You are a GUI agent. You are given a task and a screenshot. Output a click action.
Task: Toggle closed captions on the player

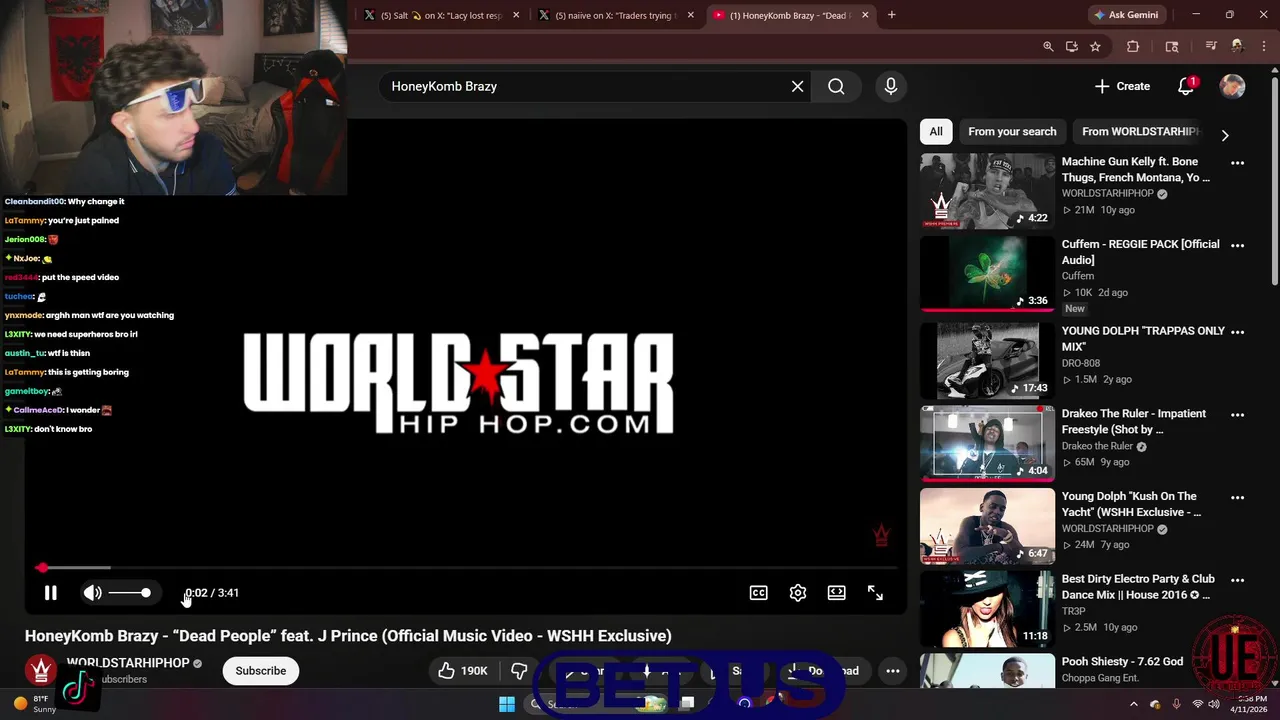coord(759,593)
